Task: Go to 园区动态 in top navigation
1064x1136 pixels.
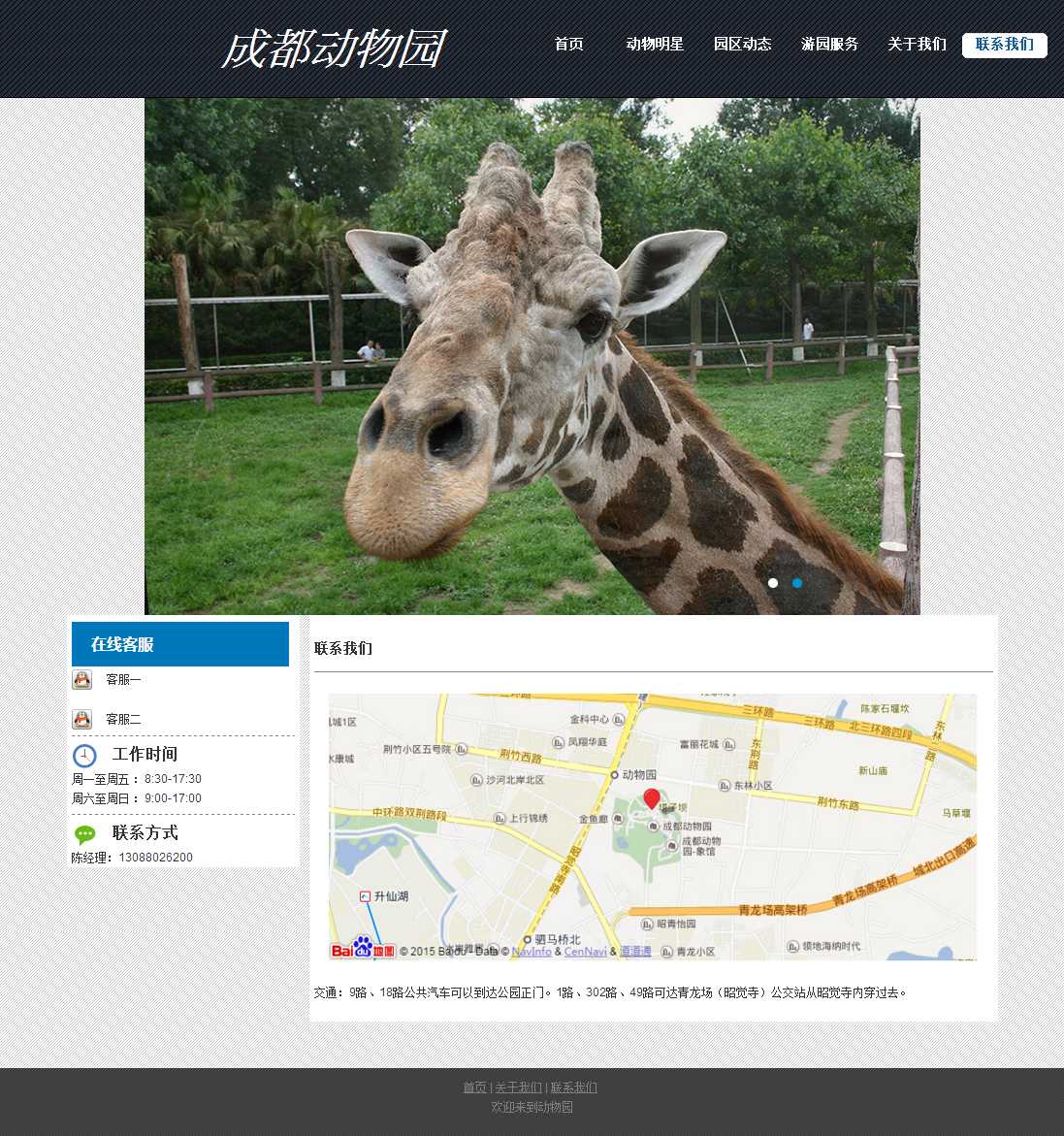Action: (742, 45)
